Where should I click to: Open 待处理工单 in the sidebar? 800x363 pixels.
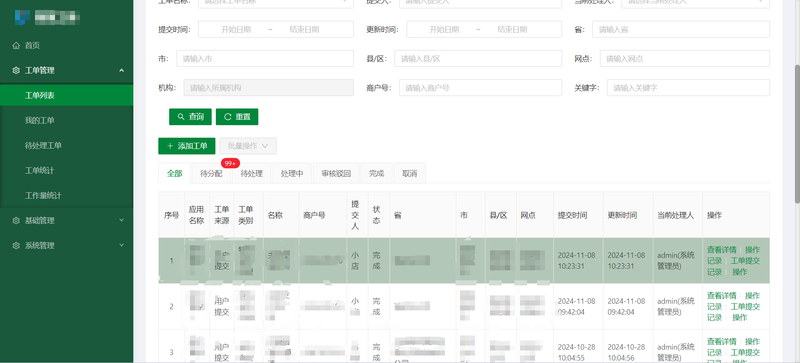coord(66,146)
